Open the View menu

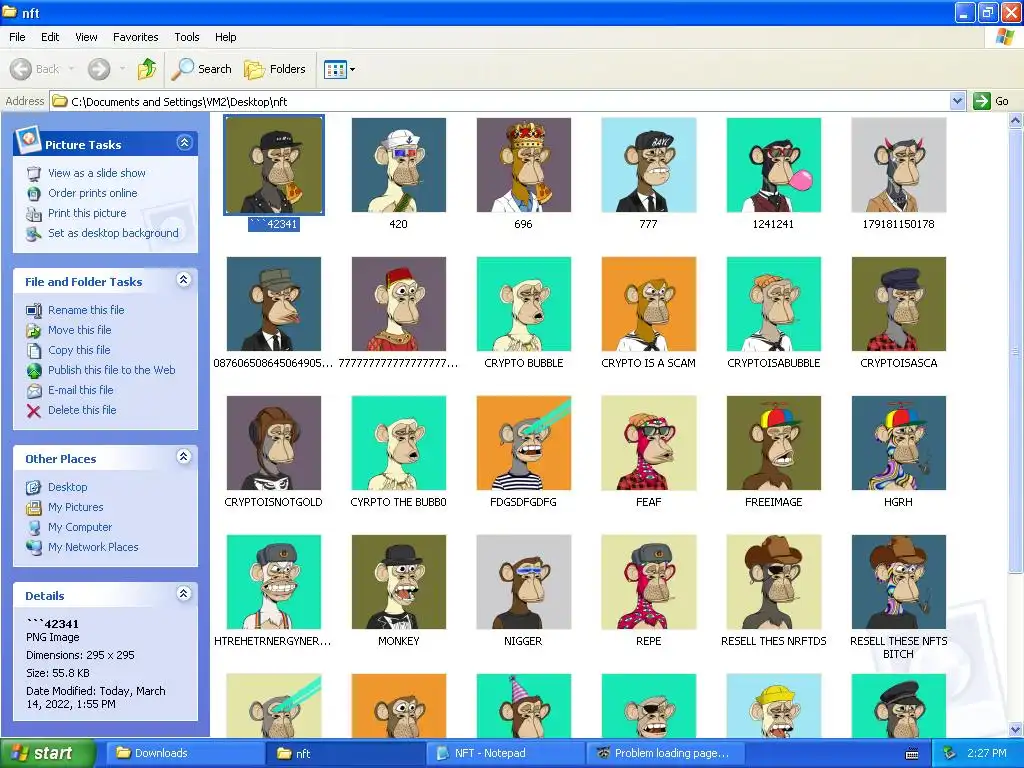click(86, 37)
